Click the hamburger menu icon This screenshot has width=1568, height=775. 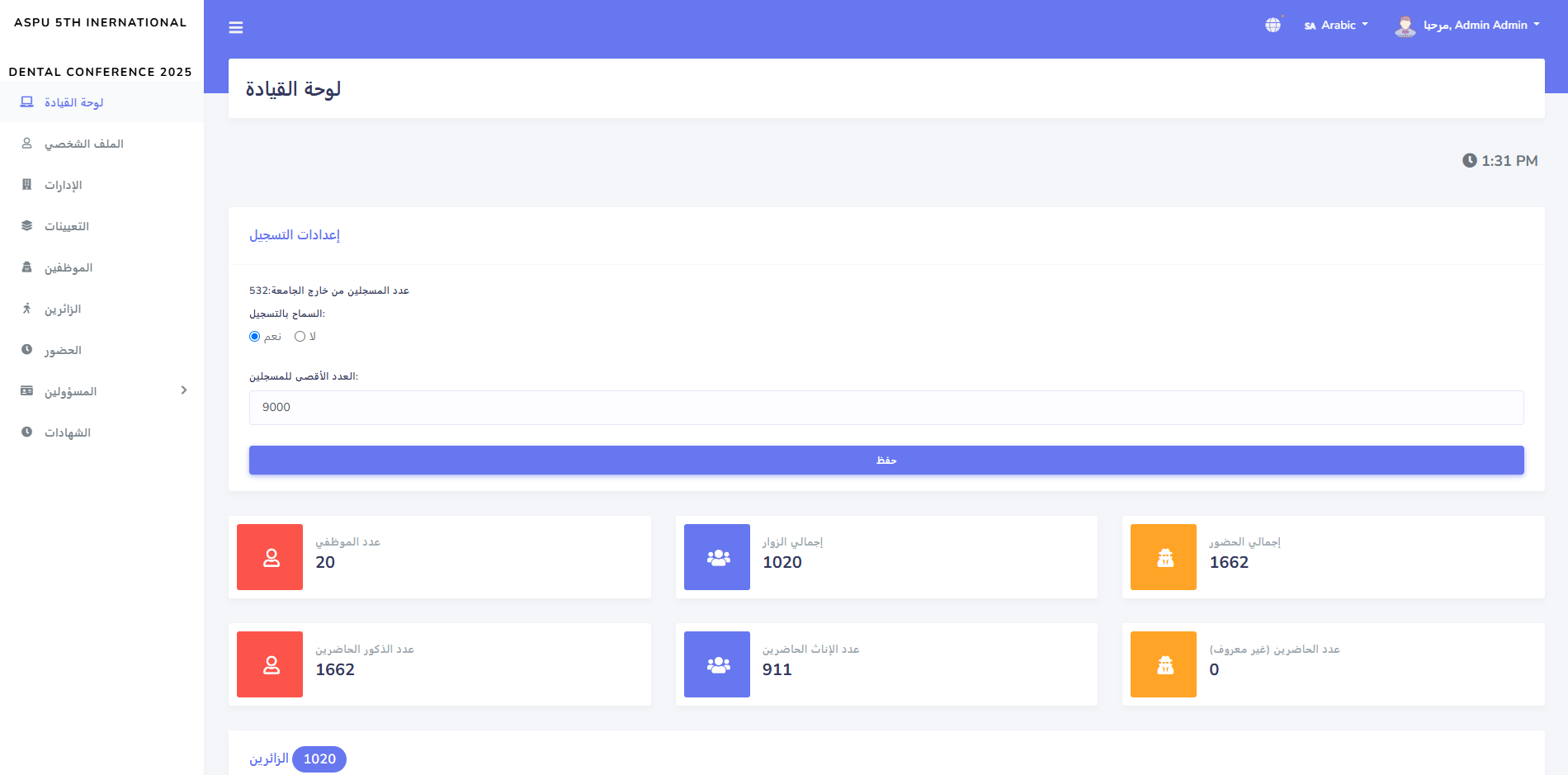[x=236, y=28]
